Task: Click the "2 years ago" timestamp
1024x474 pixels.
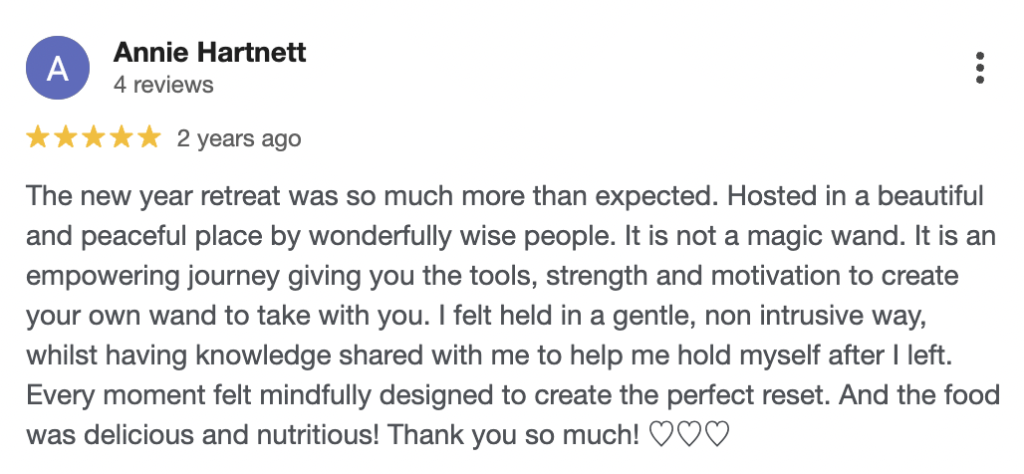Action: [239, 138]
